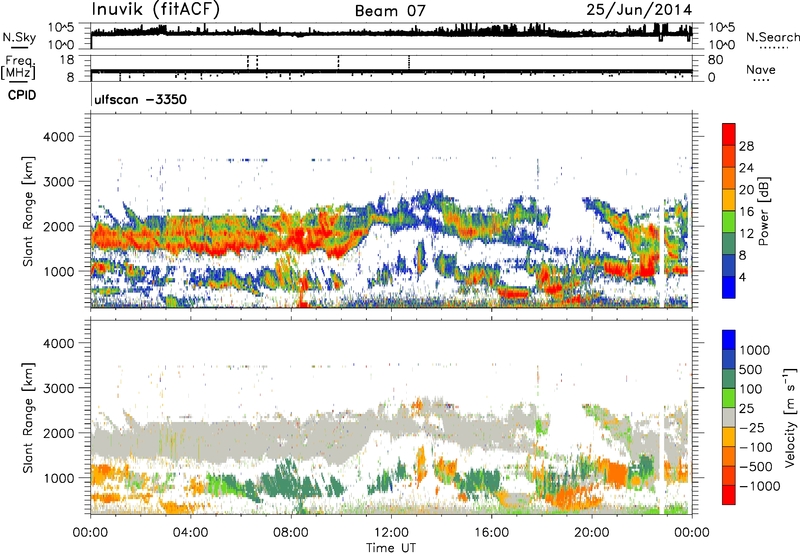Click the "Beam 07" header label

click(390, 11)
